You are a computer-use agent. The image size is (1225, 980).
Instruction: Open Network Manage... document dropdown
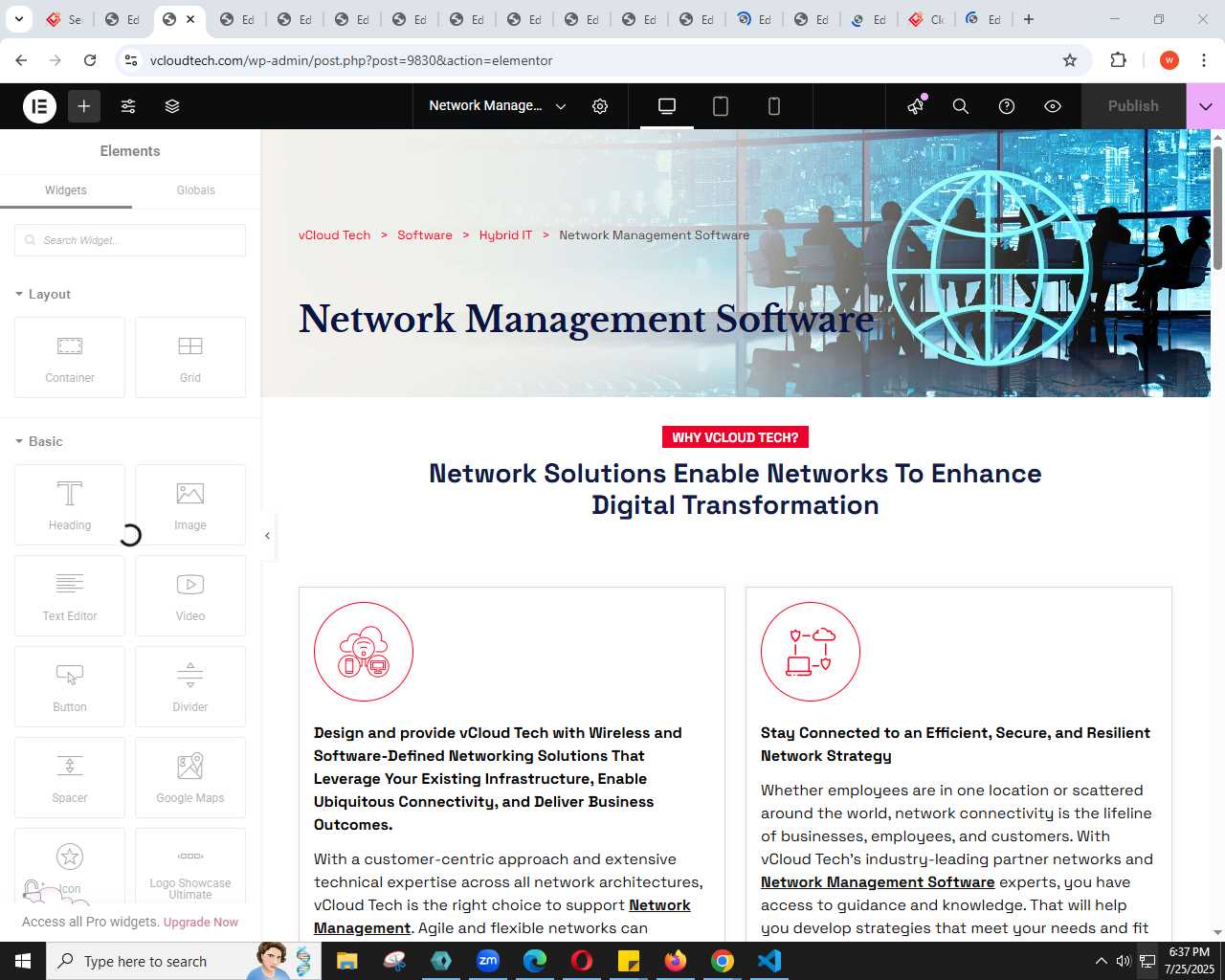[x=498, y=106]
